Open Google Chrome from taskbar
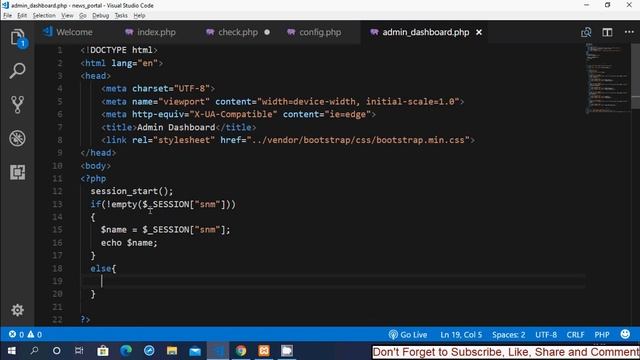The image size is (640, 360). 241,351
